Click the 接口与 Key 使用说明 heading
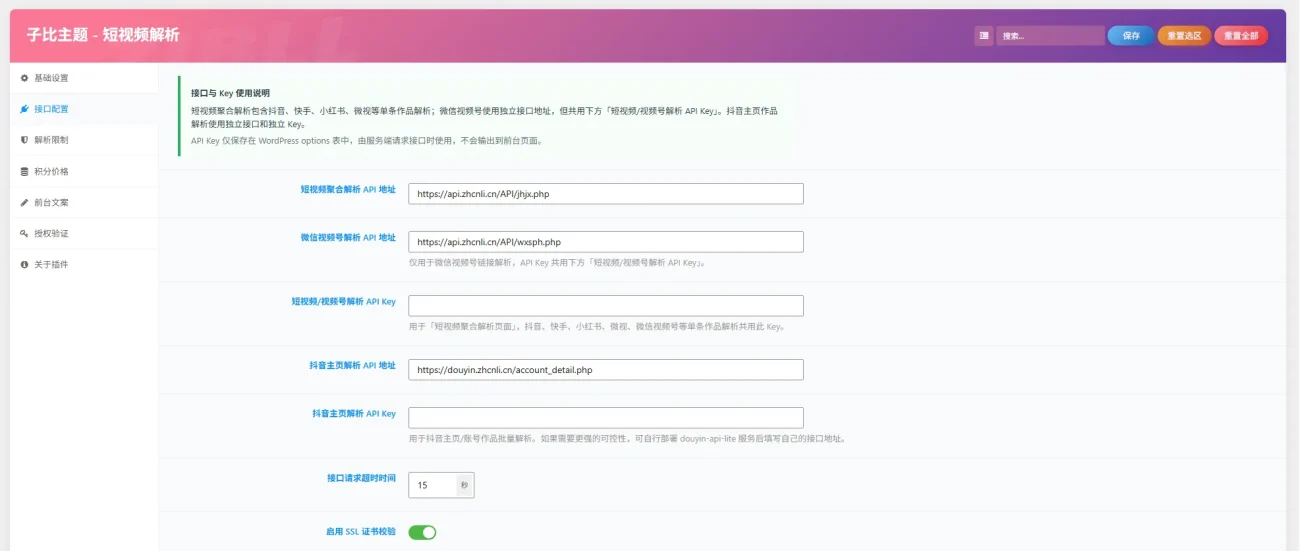 tap(230, 92)
